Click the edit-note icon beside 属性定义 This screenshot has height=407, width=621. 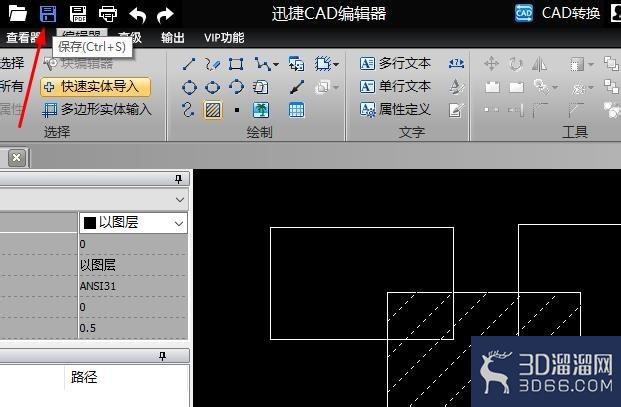[456, 110]
